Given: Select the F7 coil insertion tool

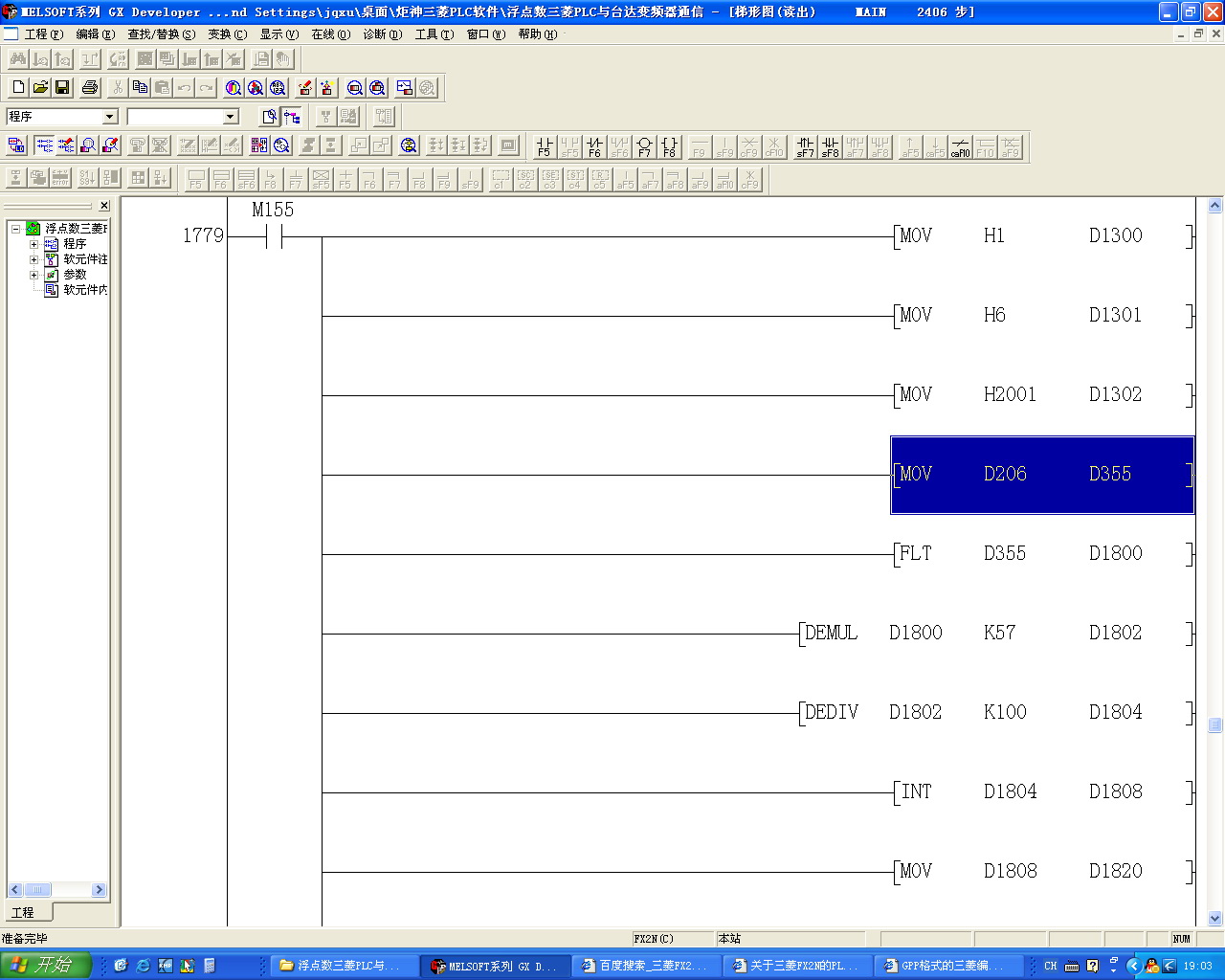Looking at the screenshot, I should (x=644, y=146).
